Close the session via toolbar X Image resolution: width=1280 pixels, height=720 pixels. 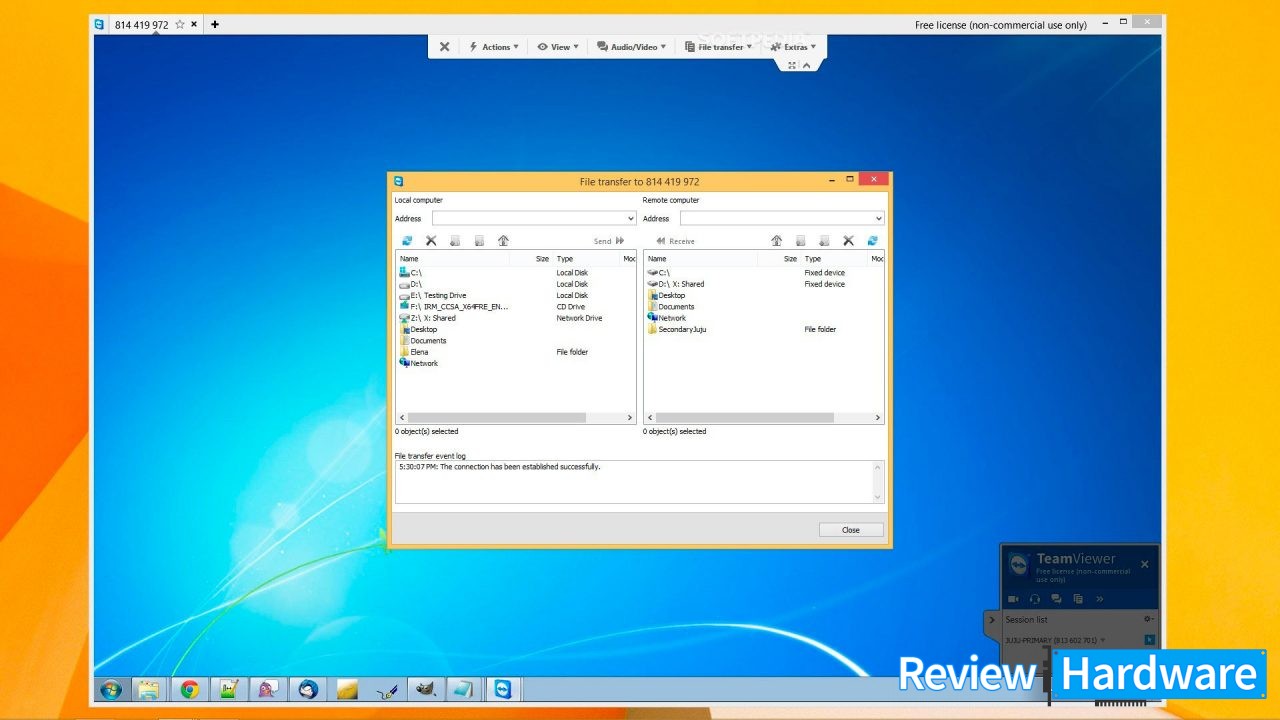pos(444,47)
